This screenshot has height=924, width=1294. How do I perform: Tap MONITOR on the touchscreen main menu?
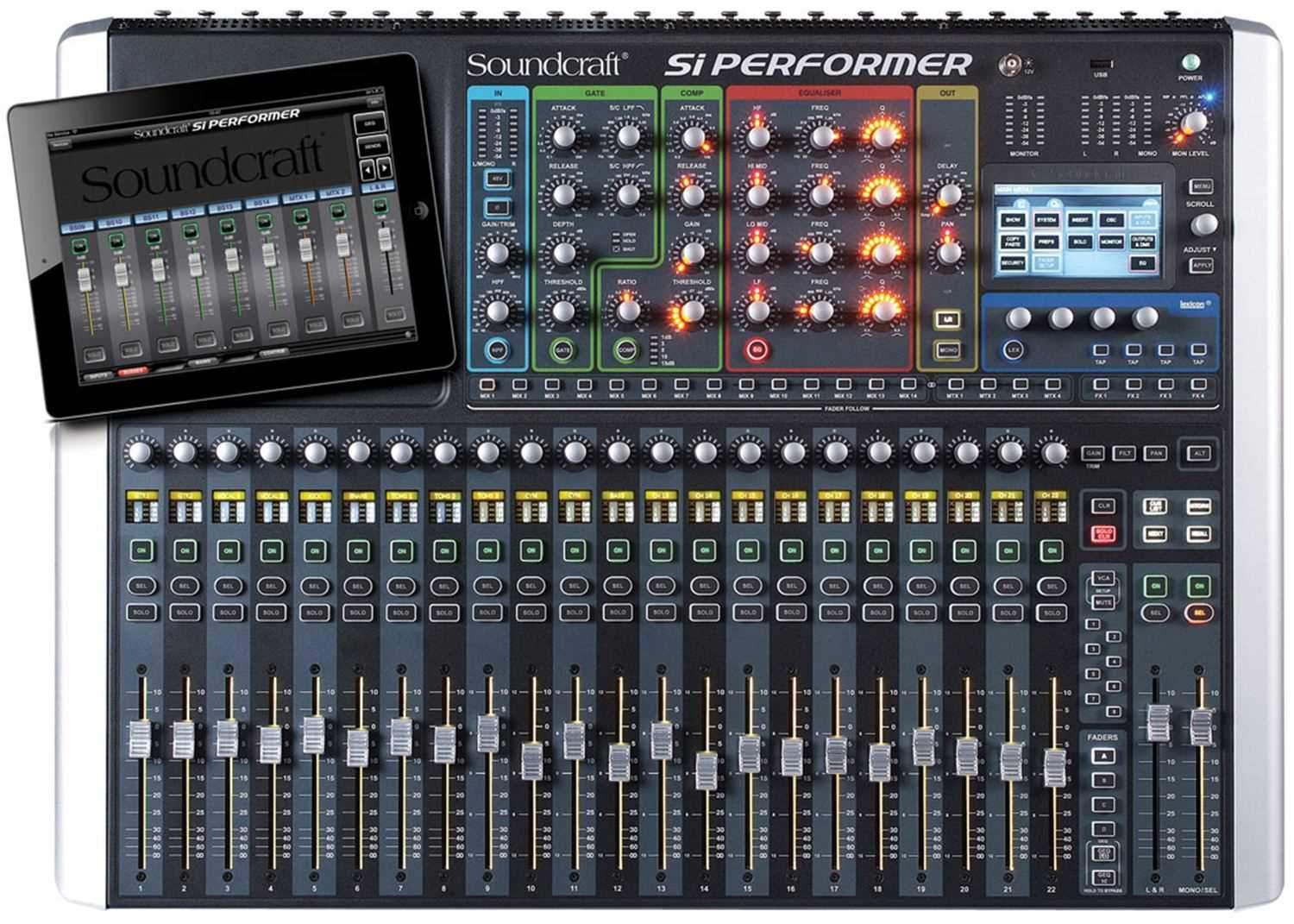coord(1111,242)
